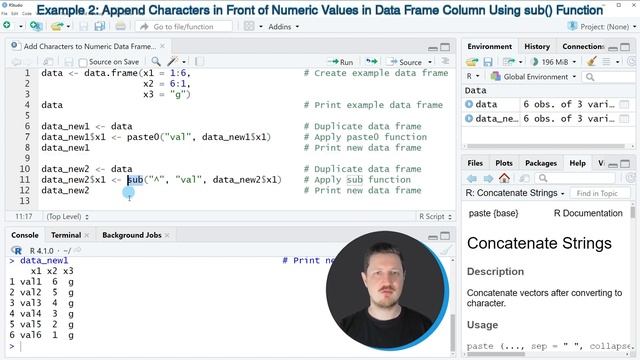Click the Create Project icon
Image resolution: width=640 pixels, height=360 pixels.
36,27
